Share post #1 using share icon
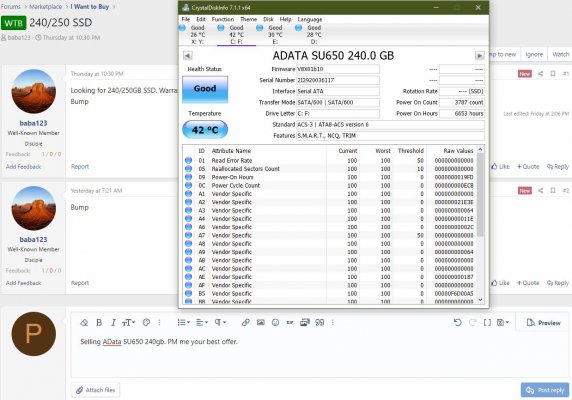 pos(540,74)
